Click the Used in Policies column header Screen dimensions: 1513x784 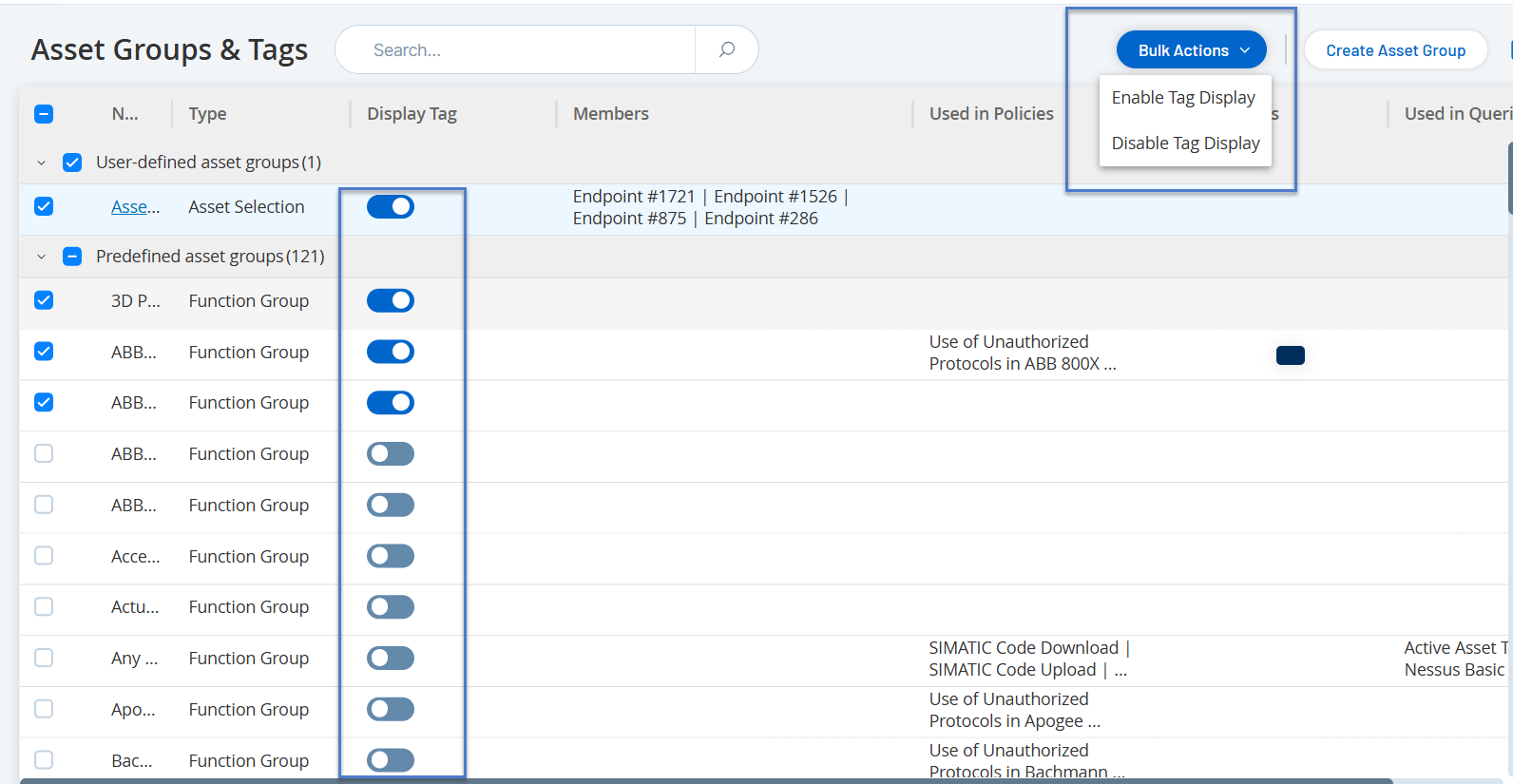coord(990,114)
